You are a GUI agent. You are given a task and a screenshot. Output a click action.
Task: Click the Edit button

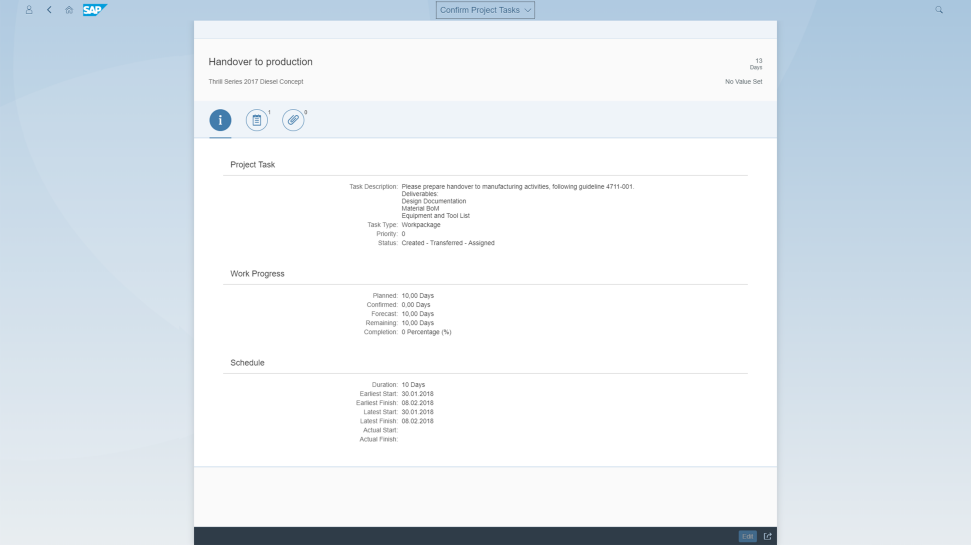(747, 536)
